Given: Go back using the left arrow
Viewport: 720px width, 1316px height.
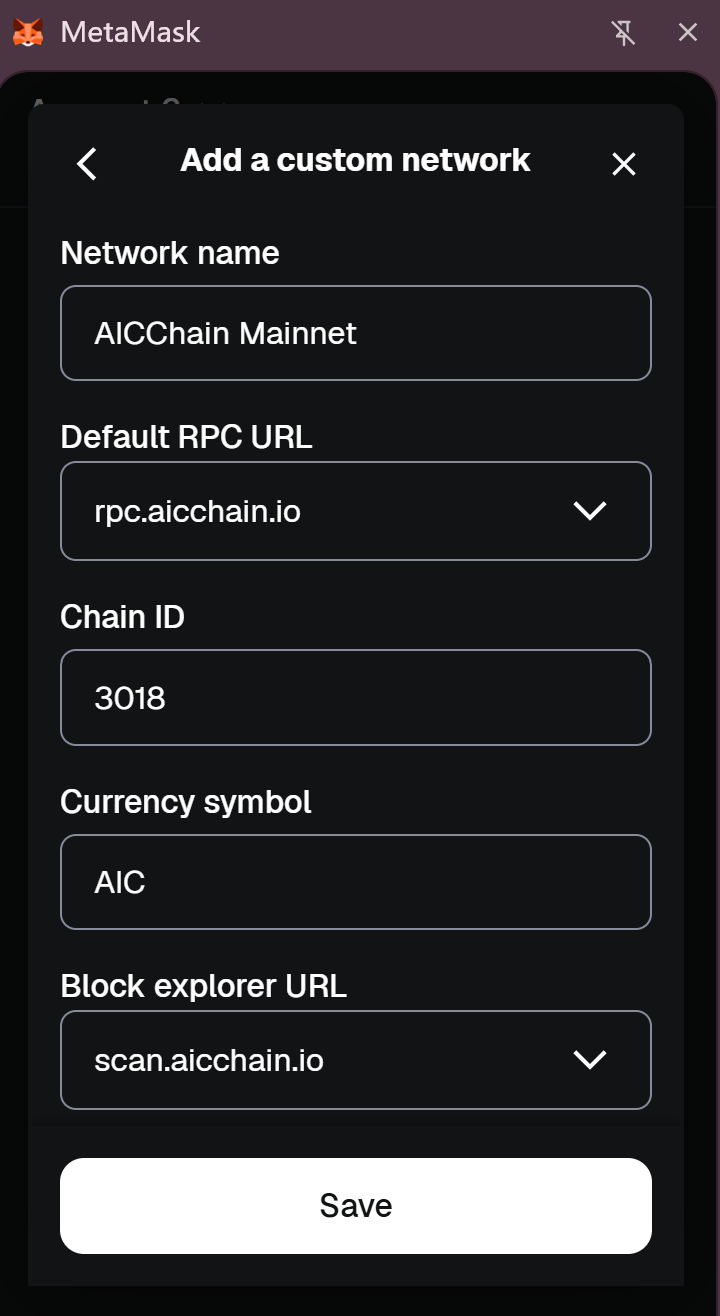Looking at the screenshot, I should click(x=87, y=164).
